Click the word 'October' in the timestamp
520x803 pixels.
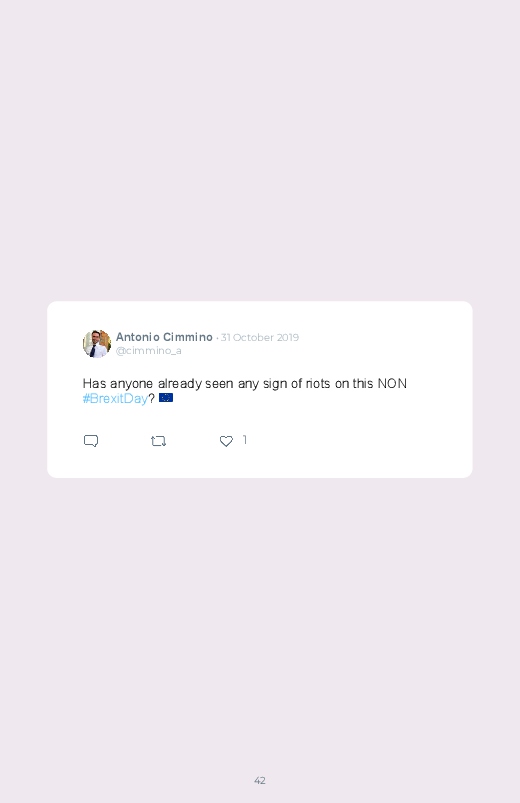point(253,337)
